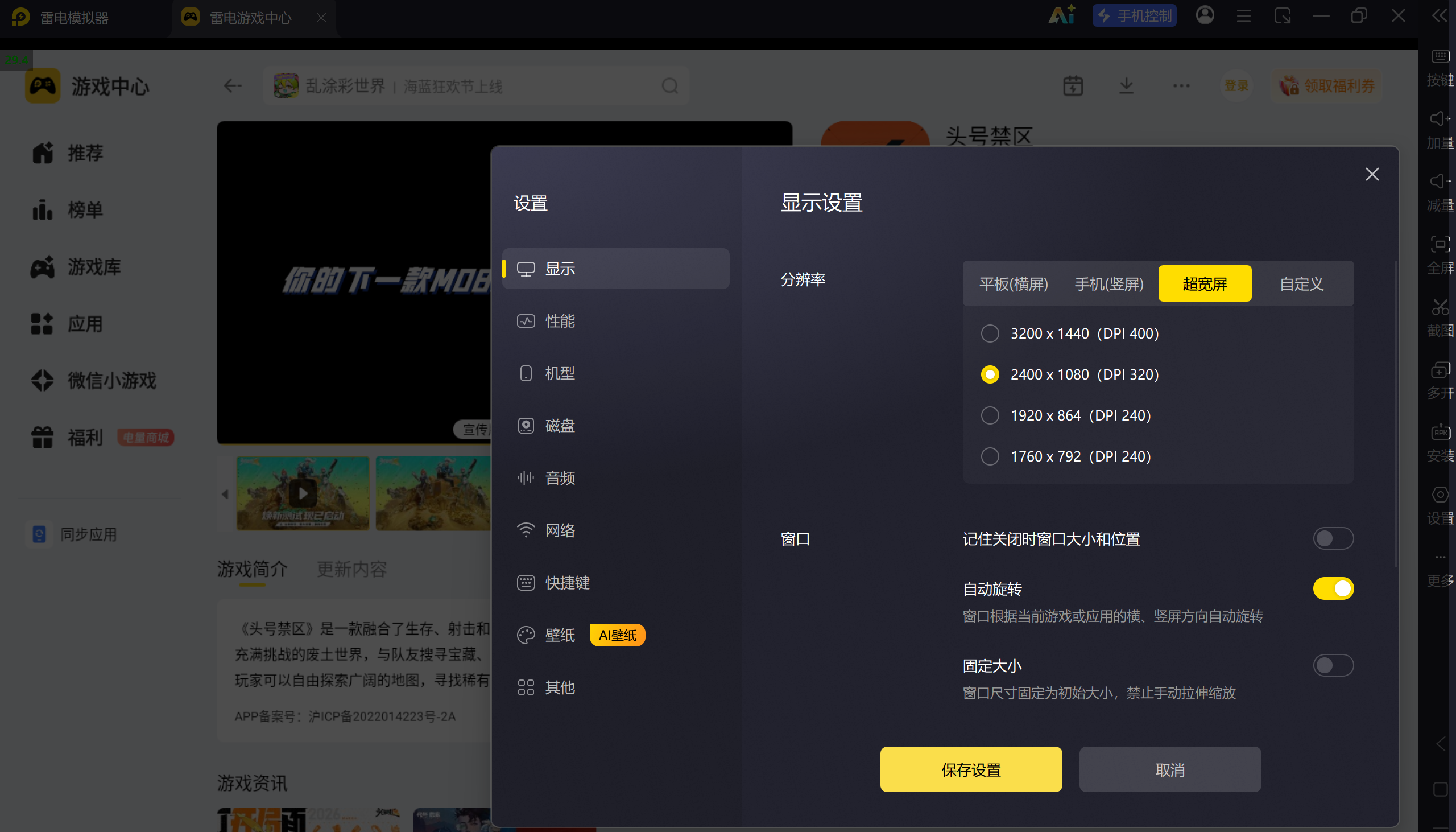
Task: Open the three-dot more menu in game center
Action: 1181,86
